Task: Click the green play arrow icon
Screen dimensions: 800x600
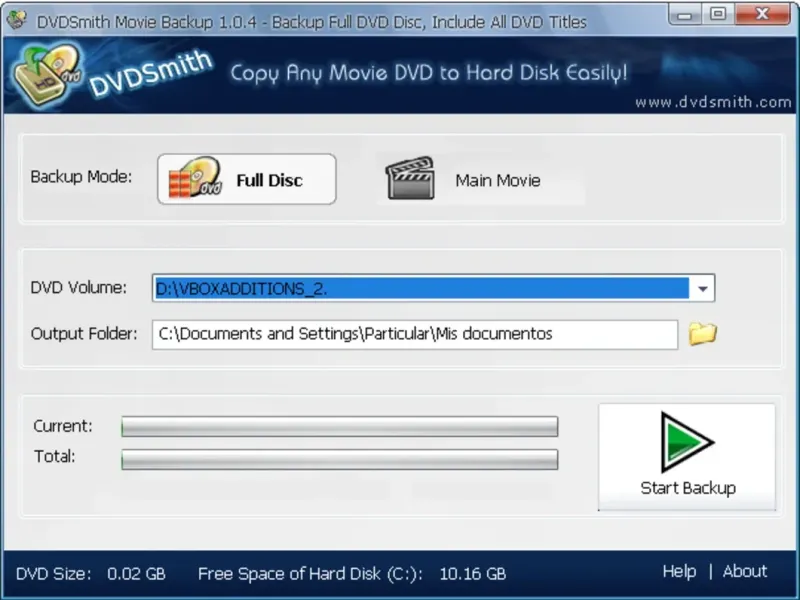Action: click(685, 442)
